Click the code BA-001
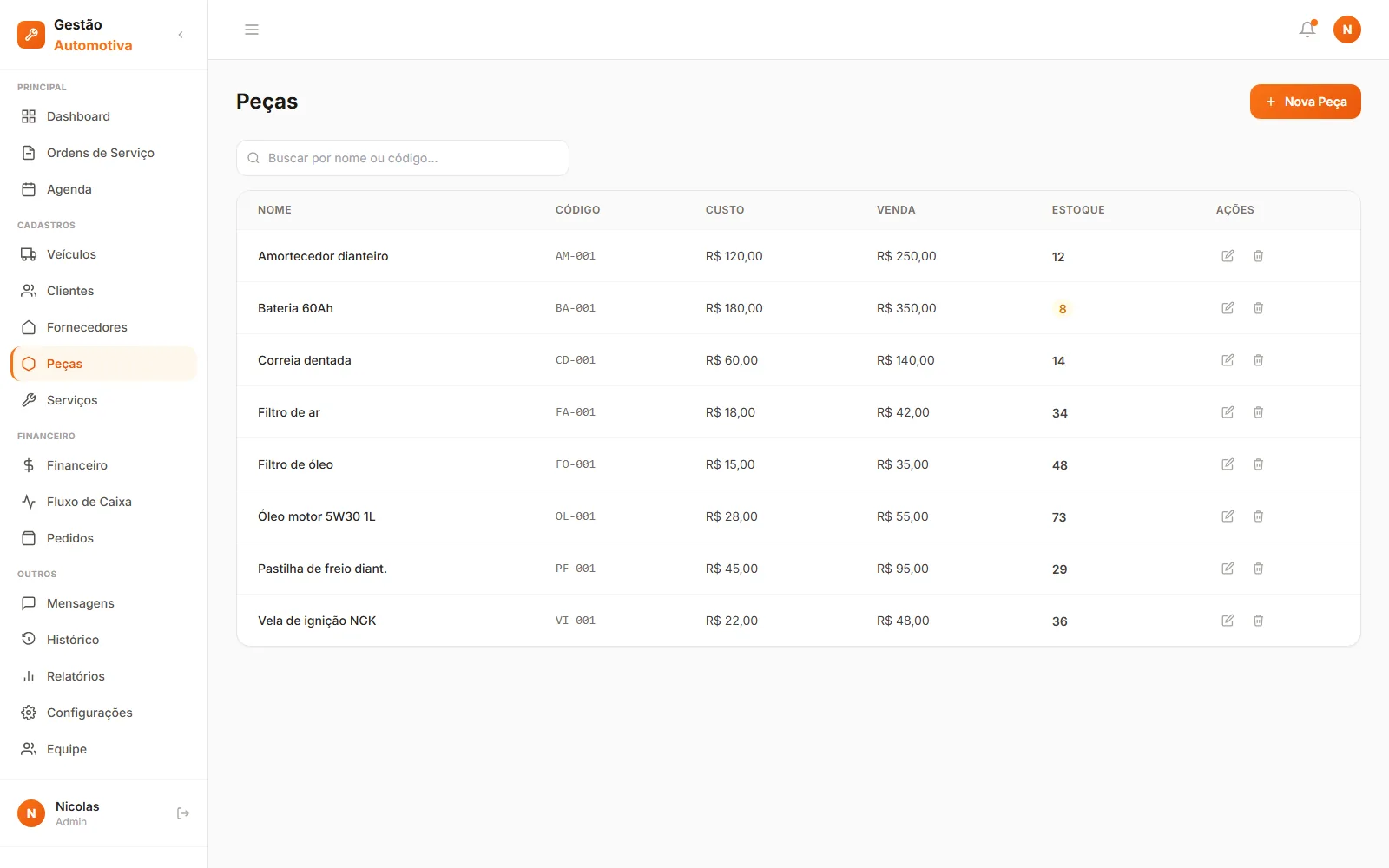The height and width of the screenshot is (868, 1389). (576, 308)
